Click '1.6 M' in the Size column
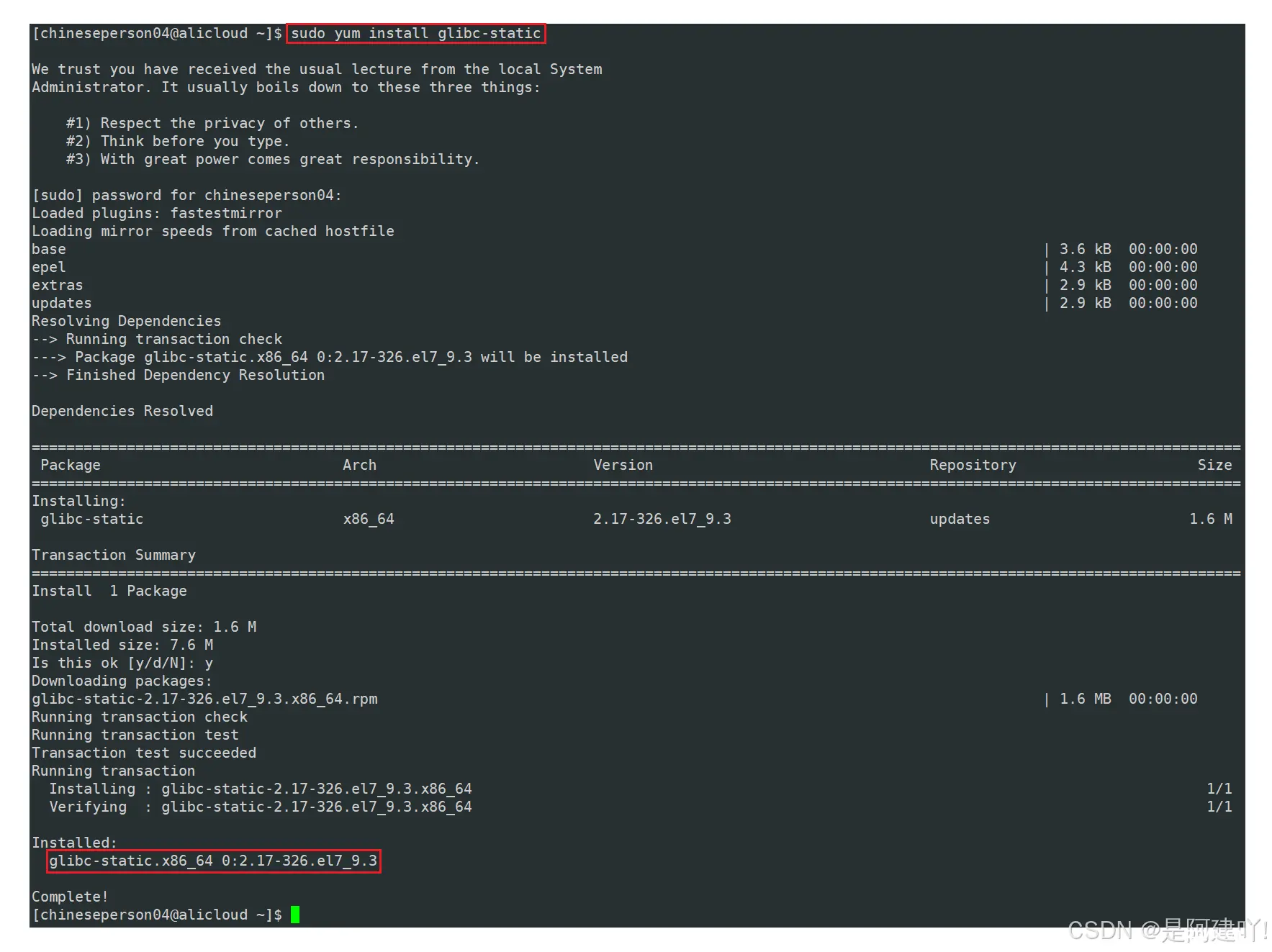Viewport: 1272px width, 952px height. pos(1211,519)
